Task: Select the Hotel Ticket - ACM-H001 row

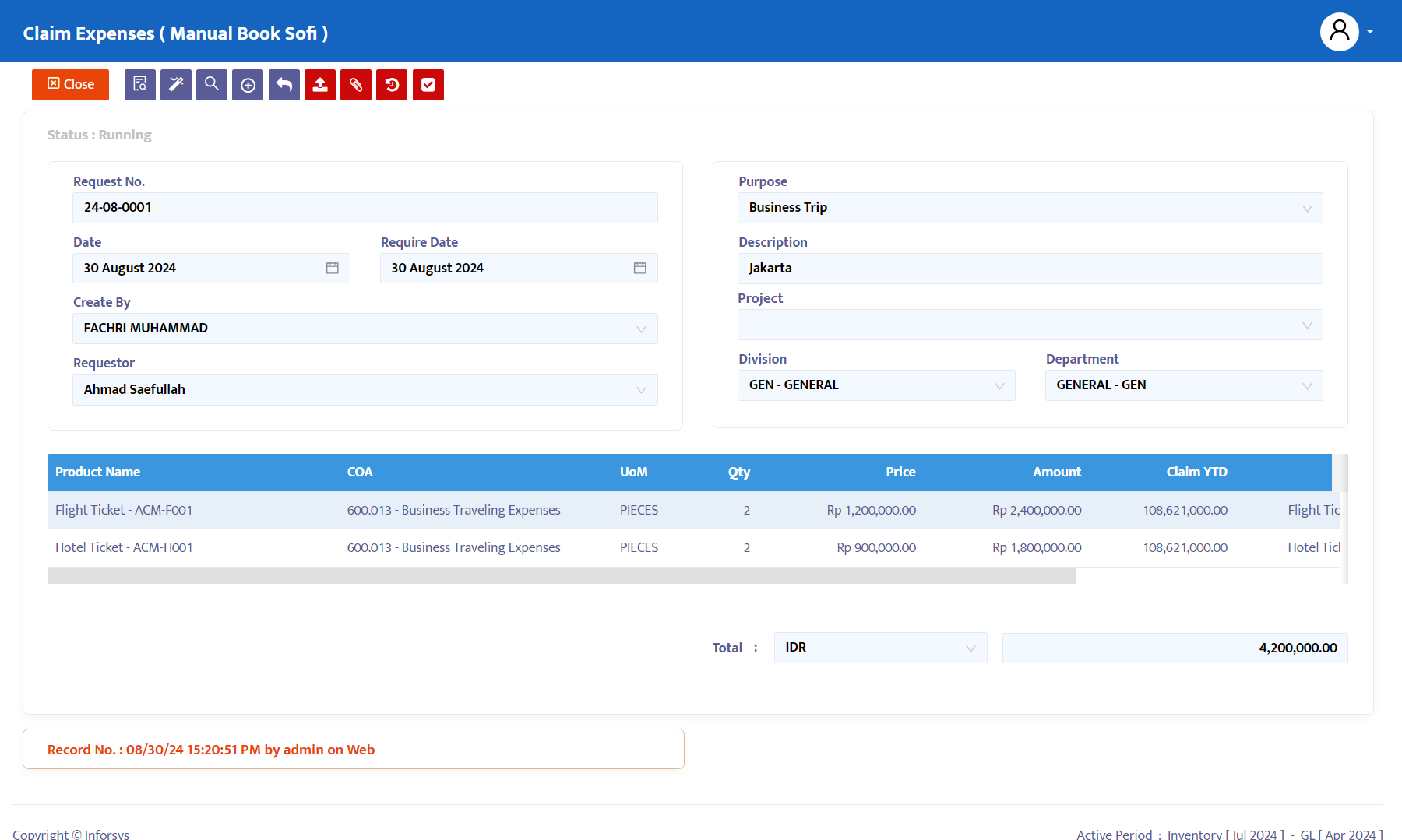Action: [693, 547]
